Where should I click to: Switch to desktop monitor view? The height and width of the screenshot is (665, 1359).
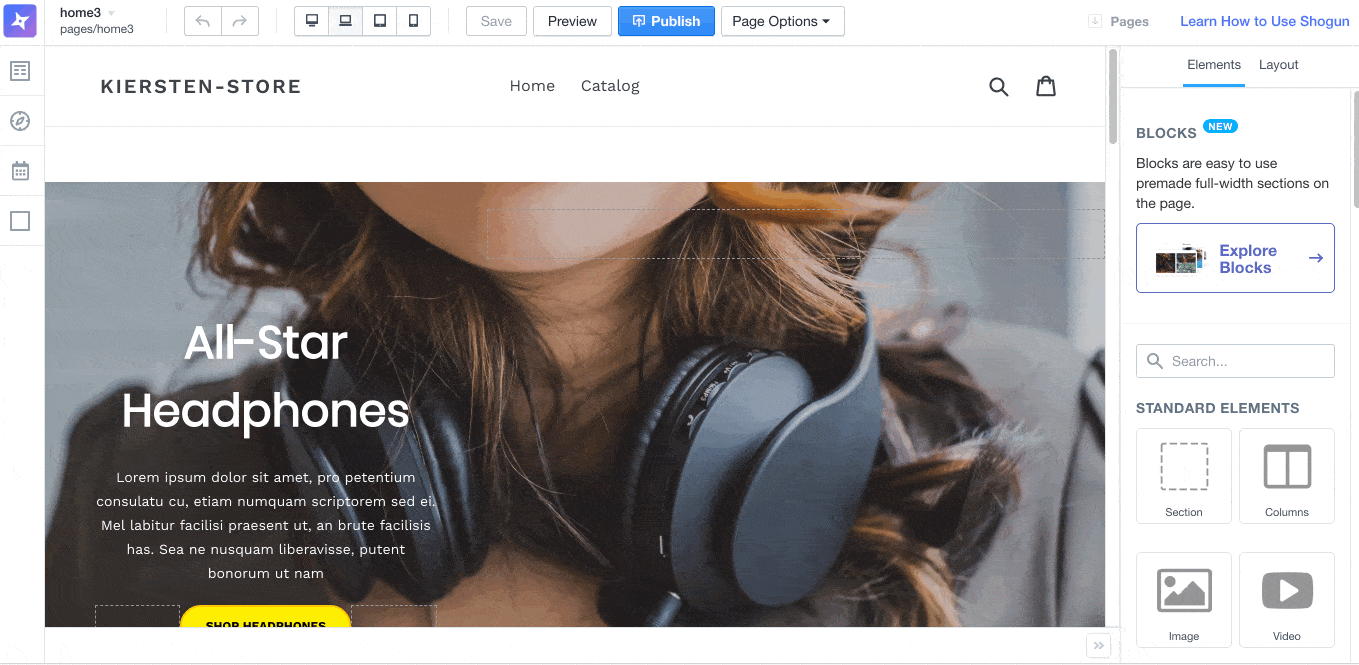pyautogui.click(x=312, y=21)
